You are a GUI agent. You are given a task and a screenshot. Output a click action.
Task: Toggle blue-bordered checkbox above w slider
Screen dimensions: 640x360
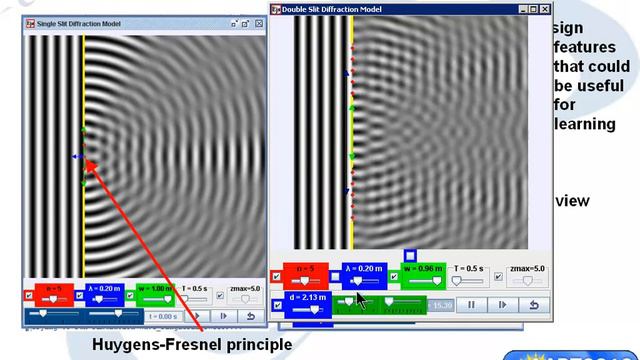tap(410, 256)
